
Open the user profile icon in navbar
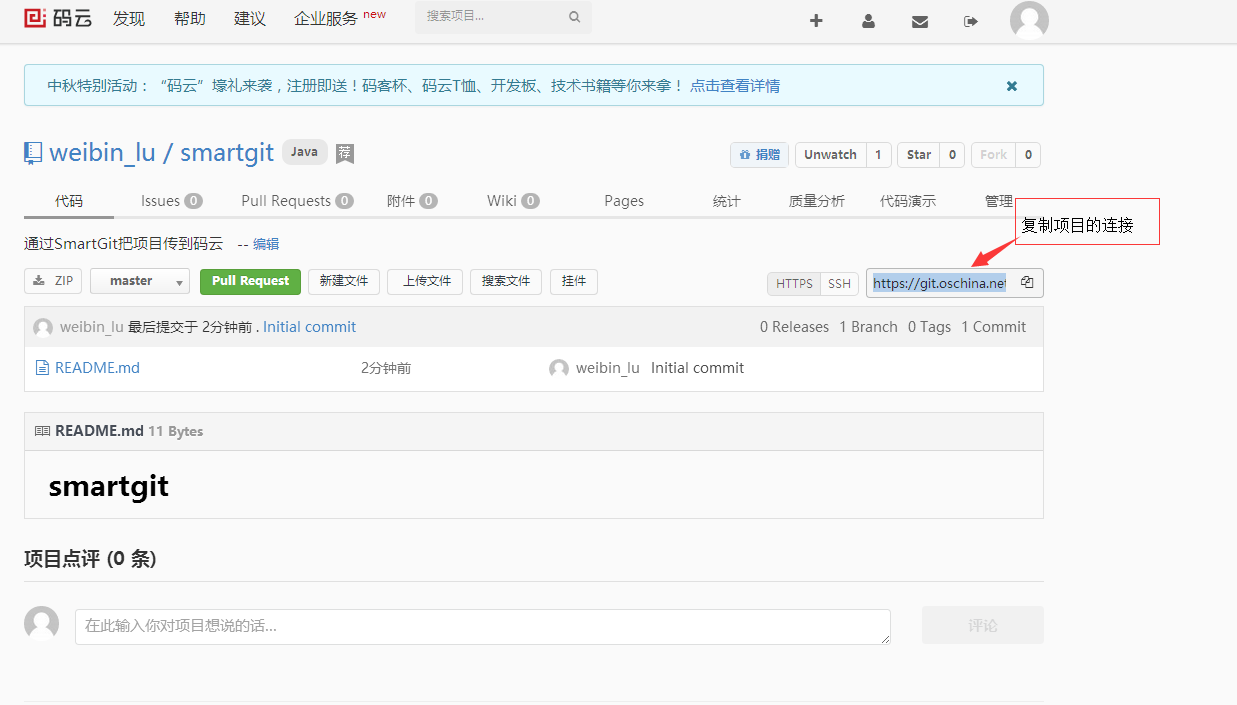(868, 21)
